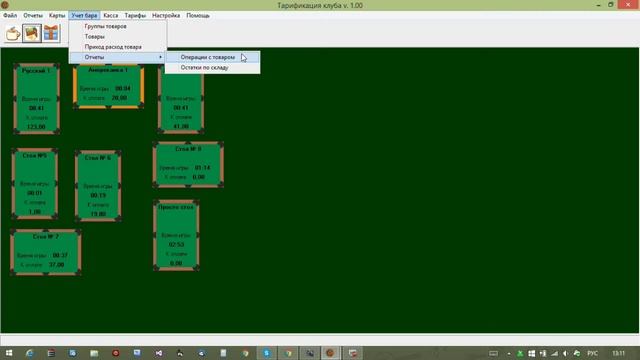
Task: Select Приход расход товара entry
Action: pyautogui.click(x=118, y=47)
